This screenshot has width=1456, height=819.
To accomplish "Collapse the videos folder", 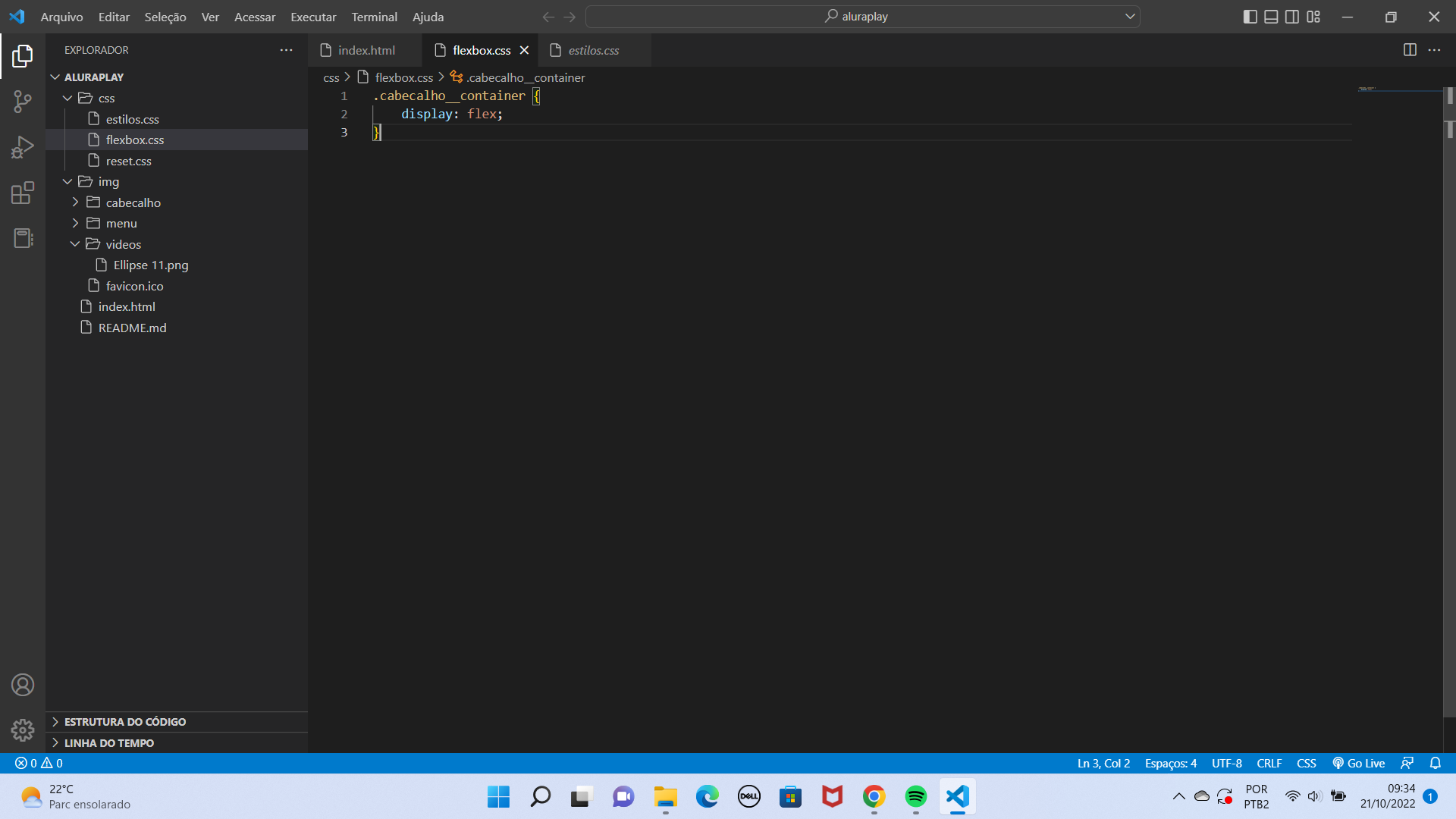I will click(177, 244).
